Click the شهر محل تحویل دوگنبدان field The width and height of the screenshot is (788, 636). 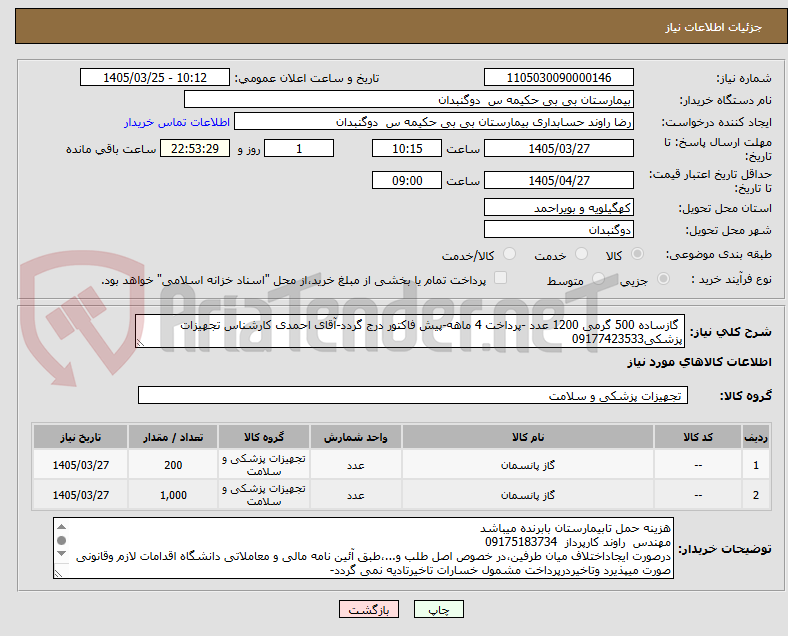559,230
